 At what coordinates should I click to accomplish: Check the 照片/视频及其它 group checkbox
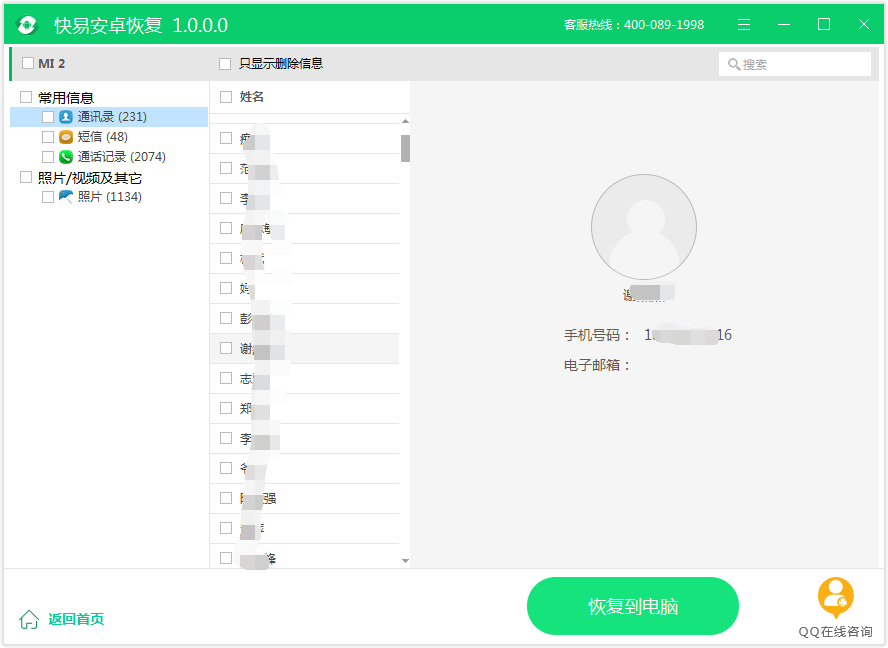pos(26,177)
